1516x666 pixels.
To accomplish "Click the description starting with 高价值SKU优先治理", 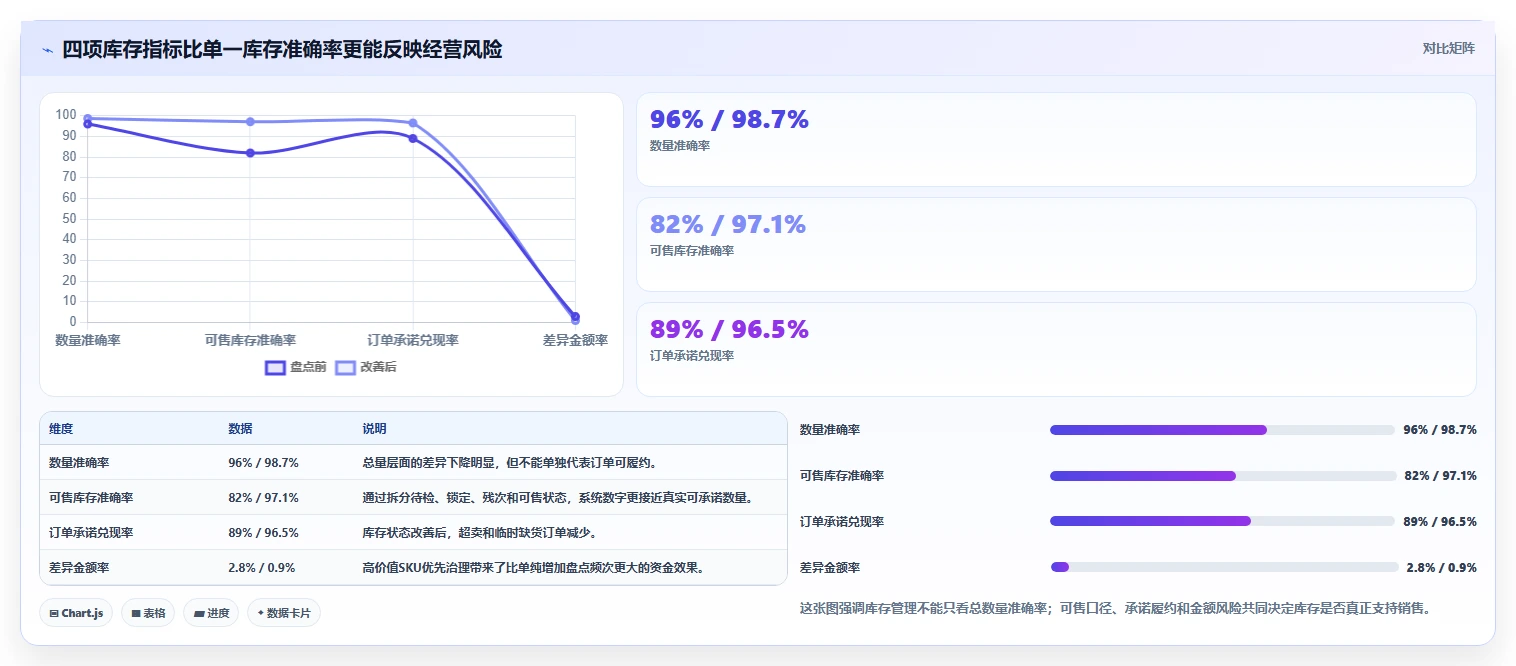I will [534, 567].
